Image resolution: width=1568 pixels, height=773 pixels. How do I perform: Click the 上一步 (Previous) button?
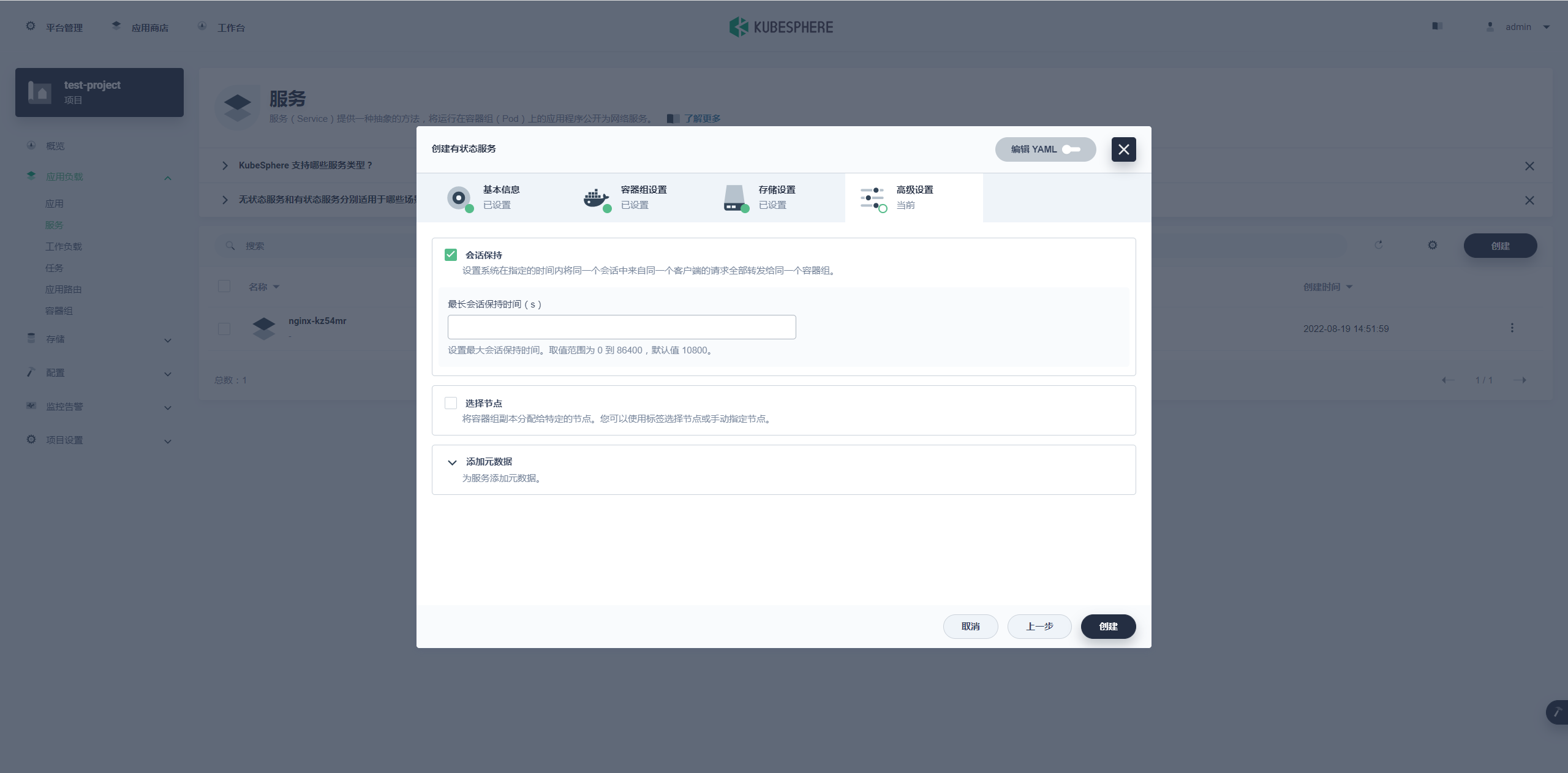(1040, 626)
